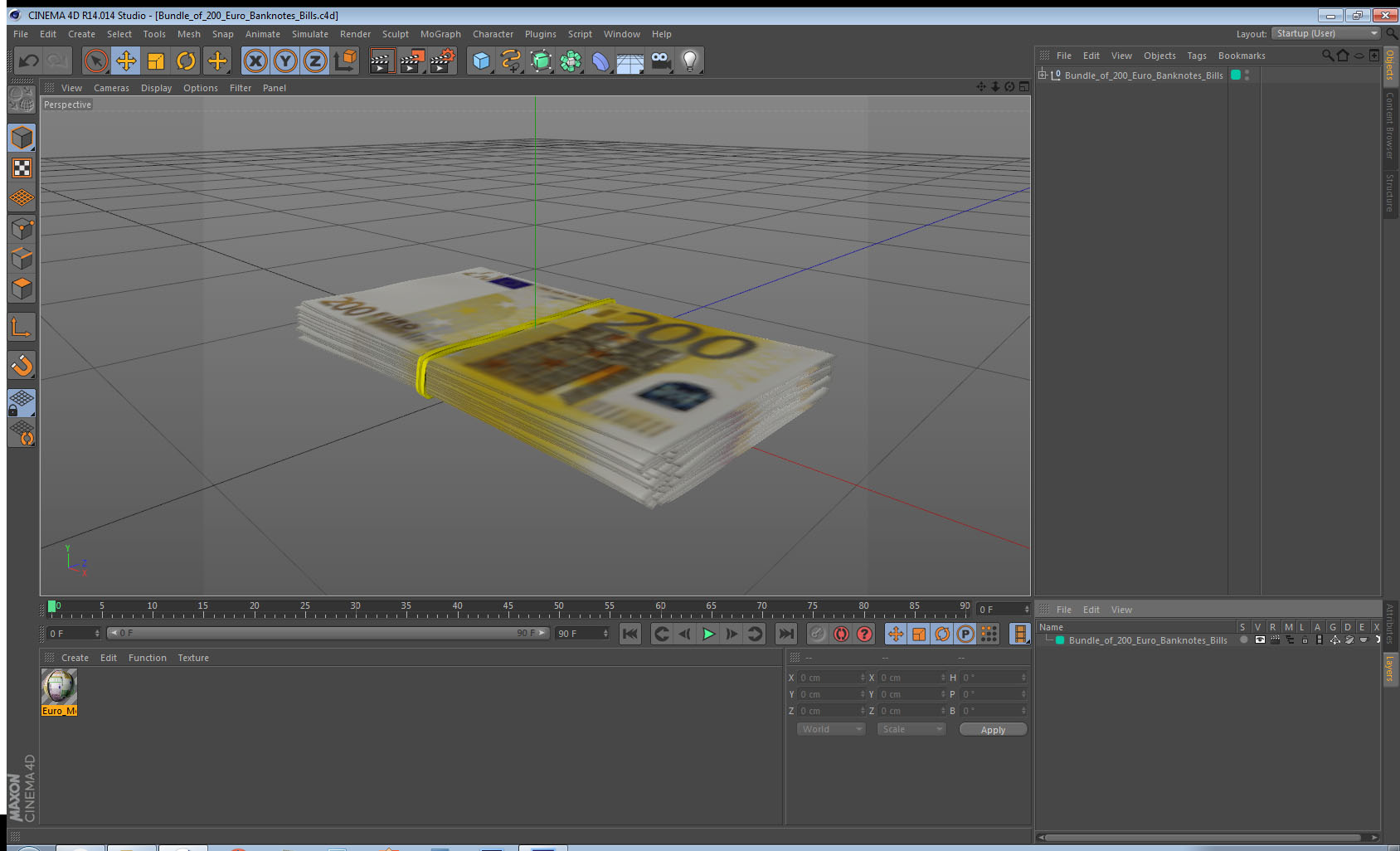Render the active view
Viewport: 1400px width, 851px height.
point(381,61)
